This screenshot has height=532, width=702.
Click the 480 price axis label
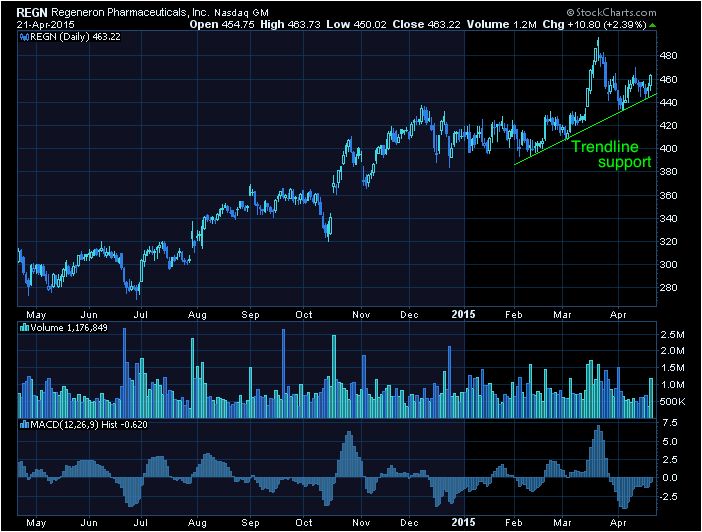click(x=668, y=56)
